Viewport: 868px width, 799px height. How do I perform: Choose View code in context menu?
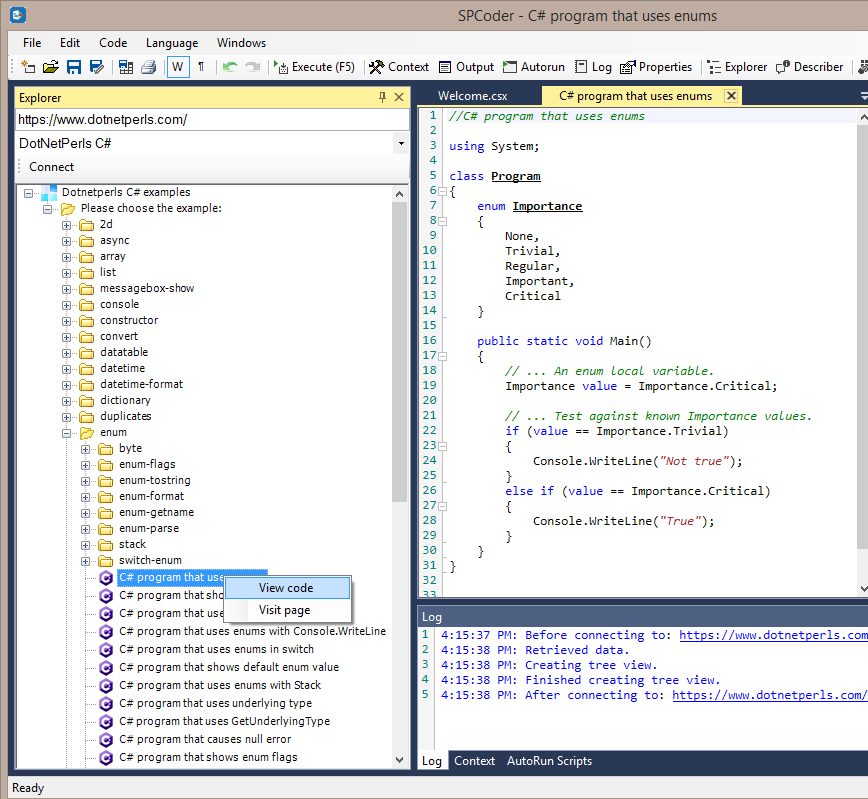pyautogui.click(x=287, y=588)
